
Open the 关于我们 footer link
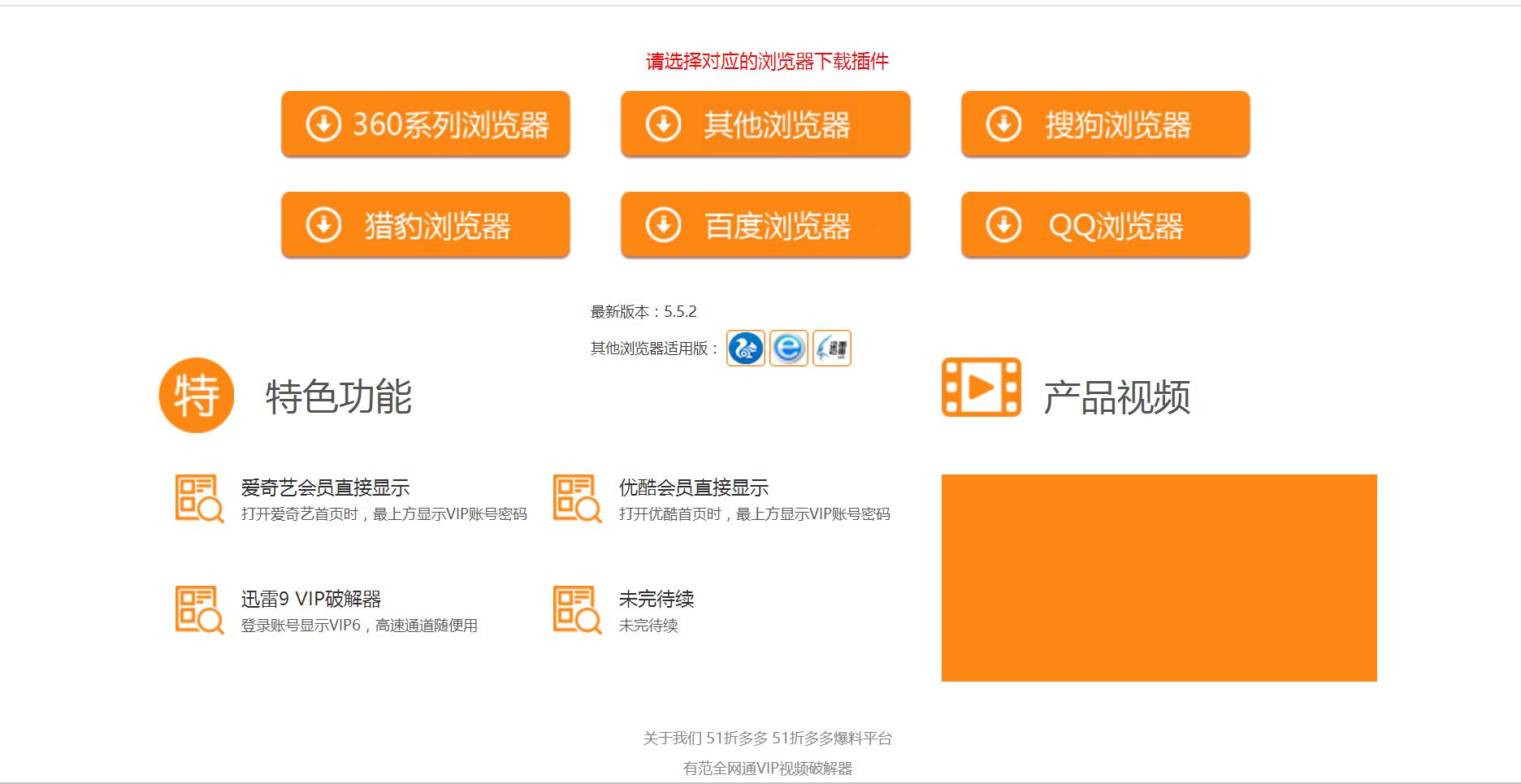click(x=672, y=739)
